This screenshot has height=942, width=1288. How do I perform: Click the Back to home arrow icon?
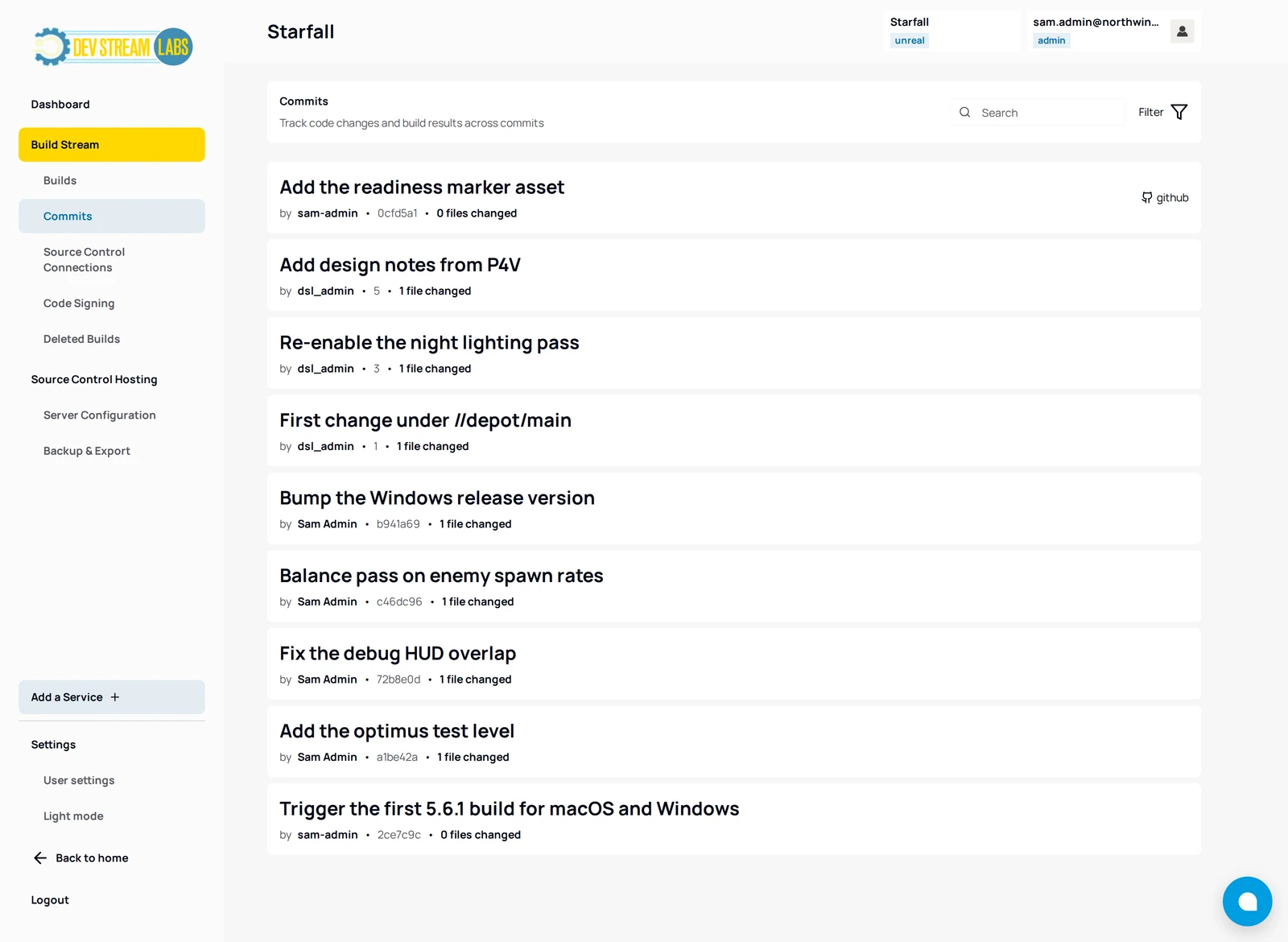[x=40, y=858]
